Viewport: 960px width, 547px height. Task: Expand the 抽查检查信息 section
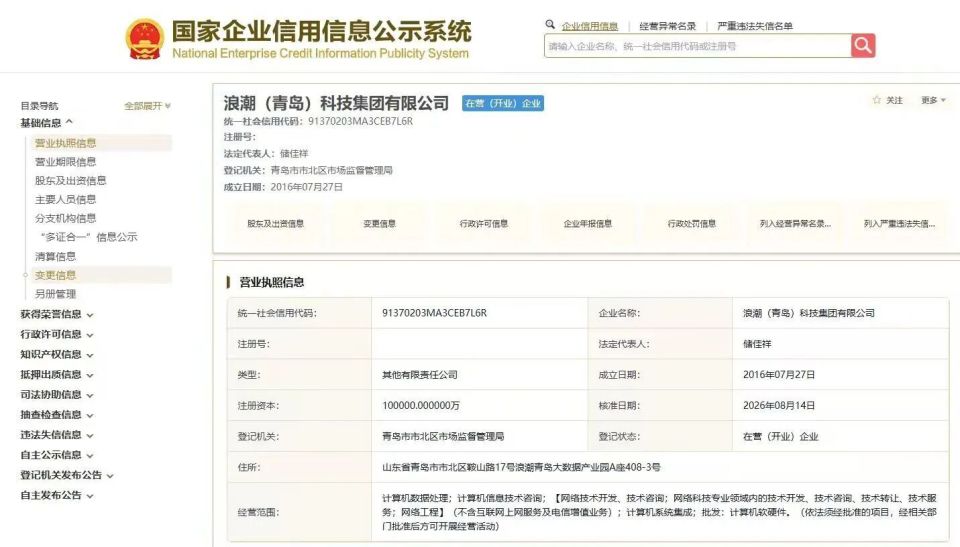(x=56, y=415)
